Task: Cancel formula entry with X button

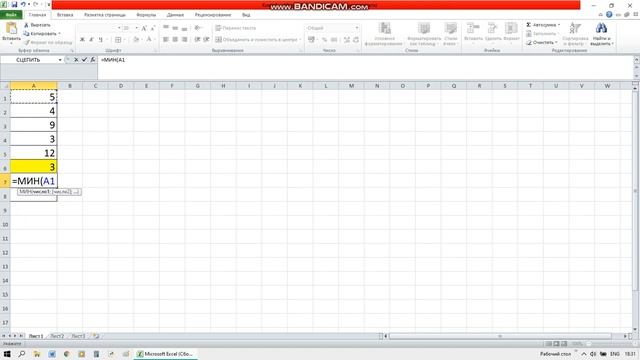Action: (x=76, y=60)
